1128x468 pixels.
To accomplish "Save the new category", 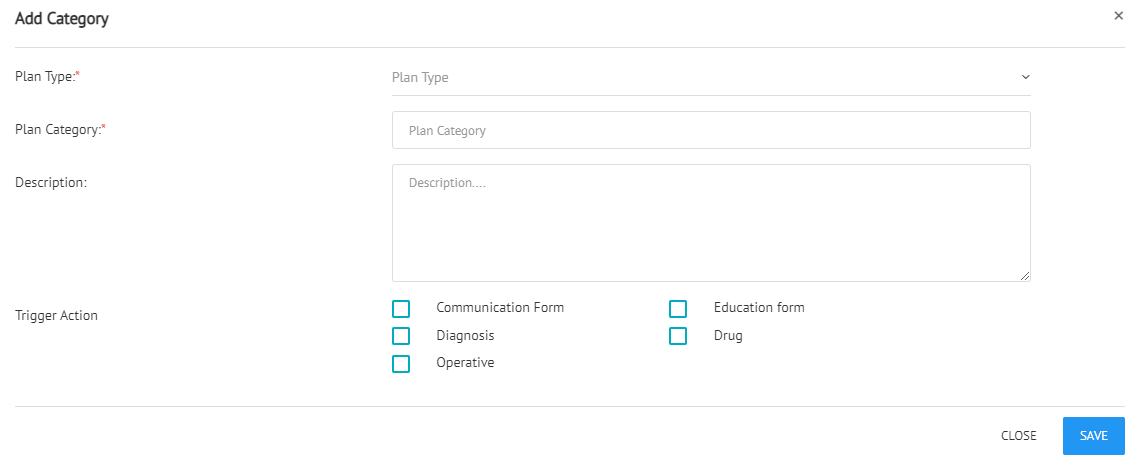I will pyautogui.click(x=1093, y=436).
